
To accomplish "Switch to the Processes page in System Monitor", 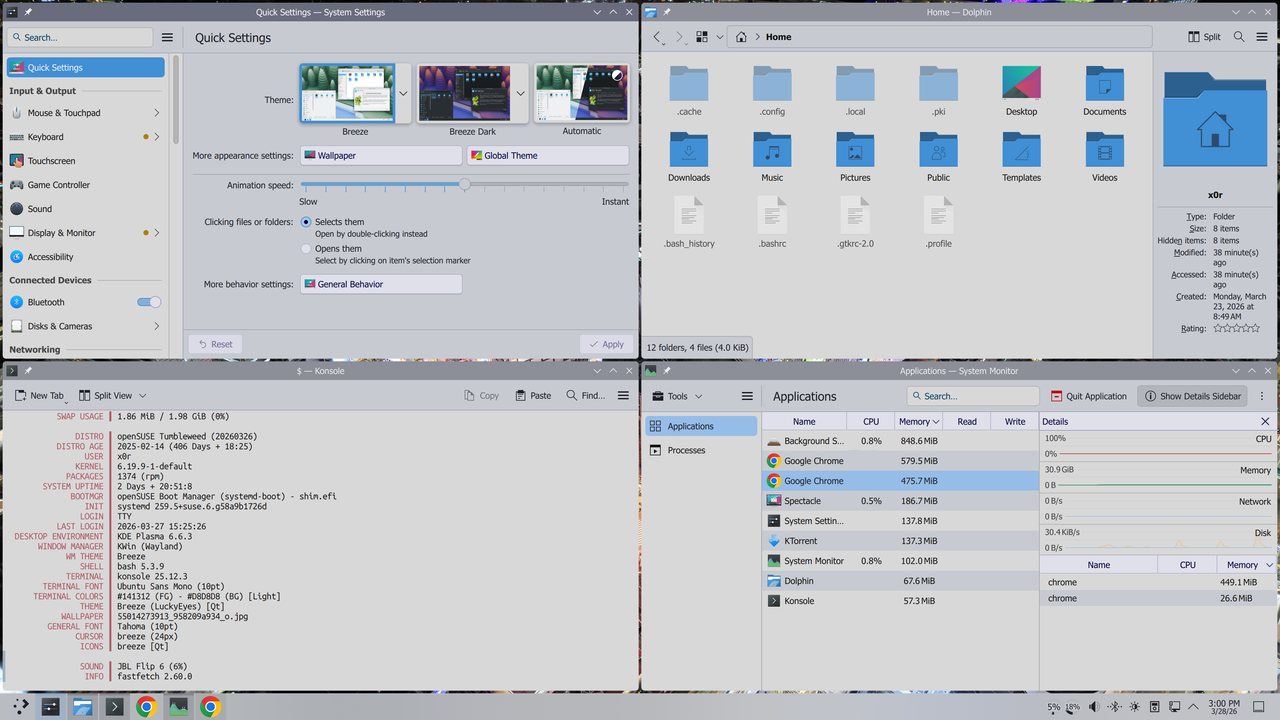I will pyautogui.click(x=701, y=450).
